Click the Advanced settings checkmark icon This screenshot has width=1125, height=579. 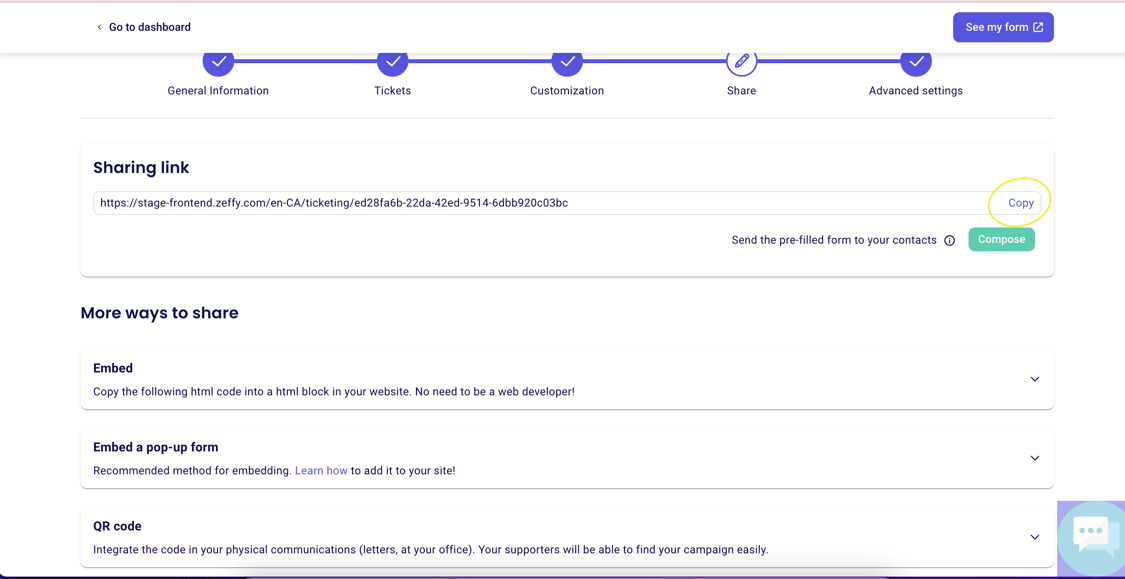pos(915,63)
